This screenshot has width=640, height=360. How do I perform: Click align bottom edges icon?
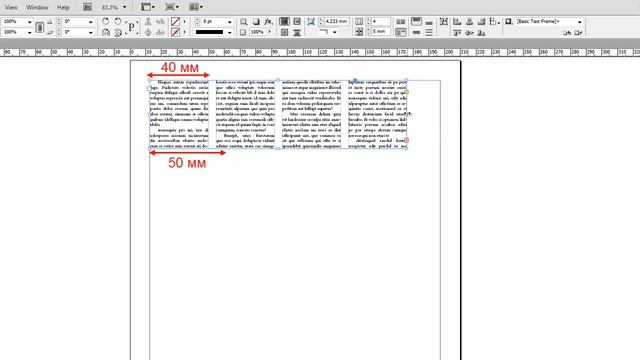click(482, 32)
